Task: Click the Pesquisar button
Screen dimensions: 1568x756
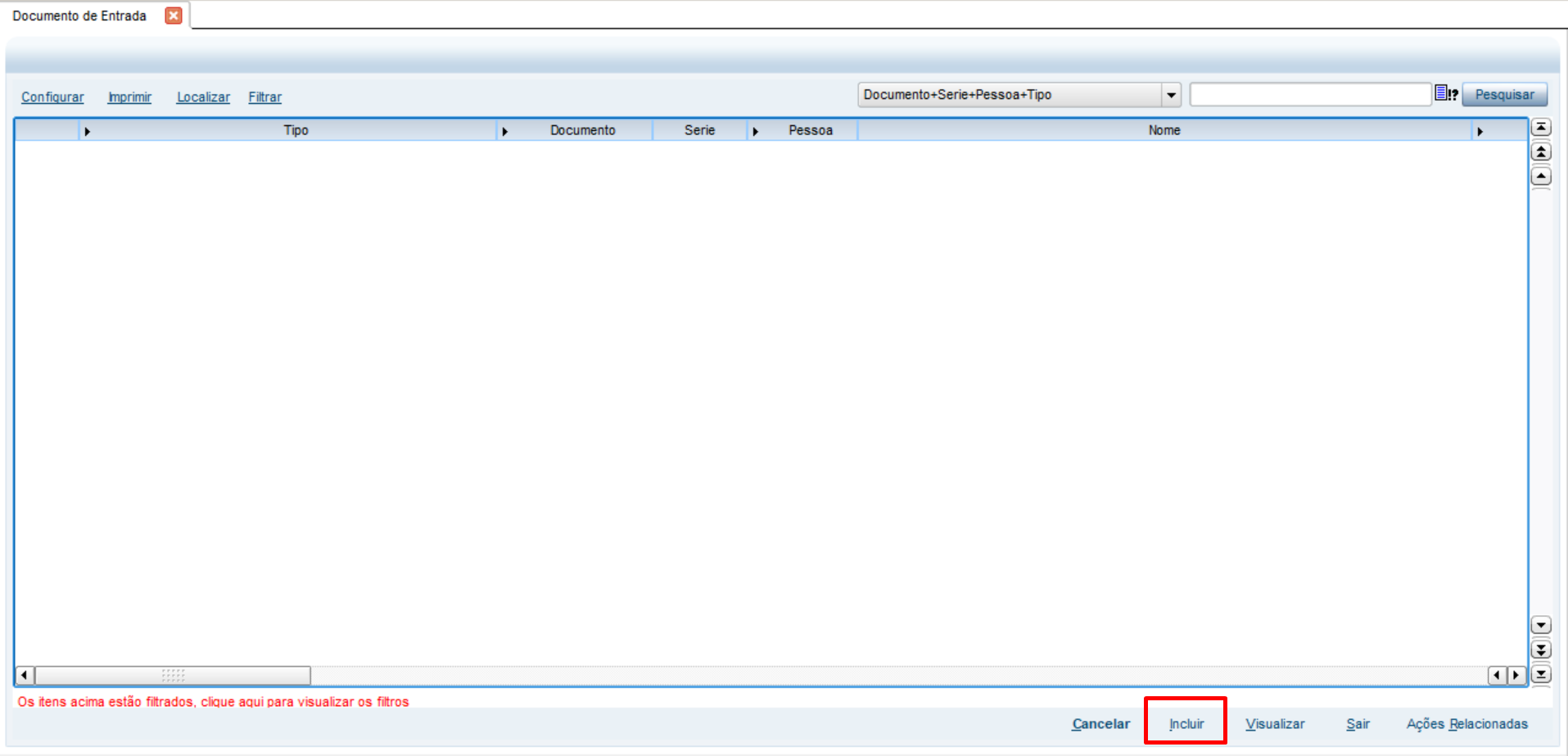Action: tap(1504, 95)
